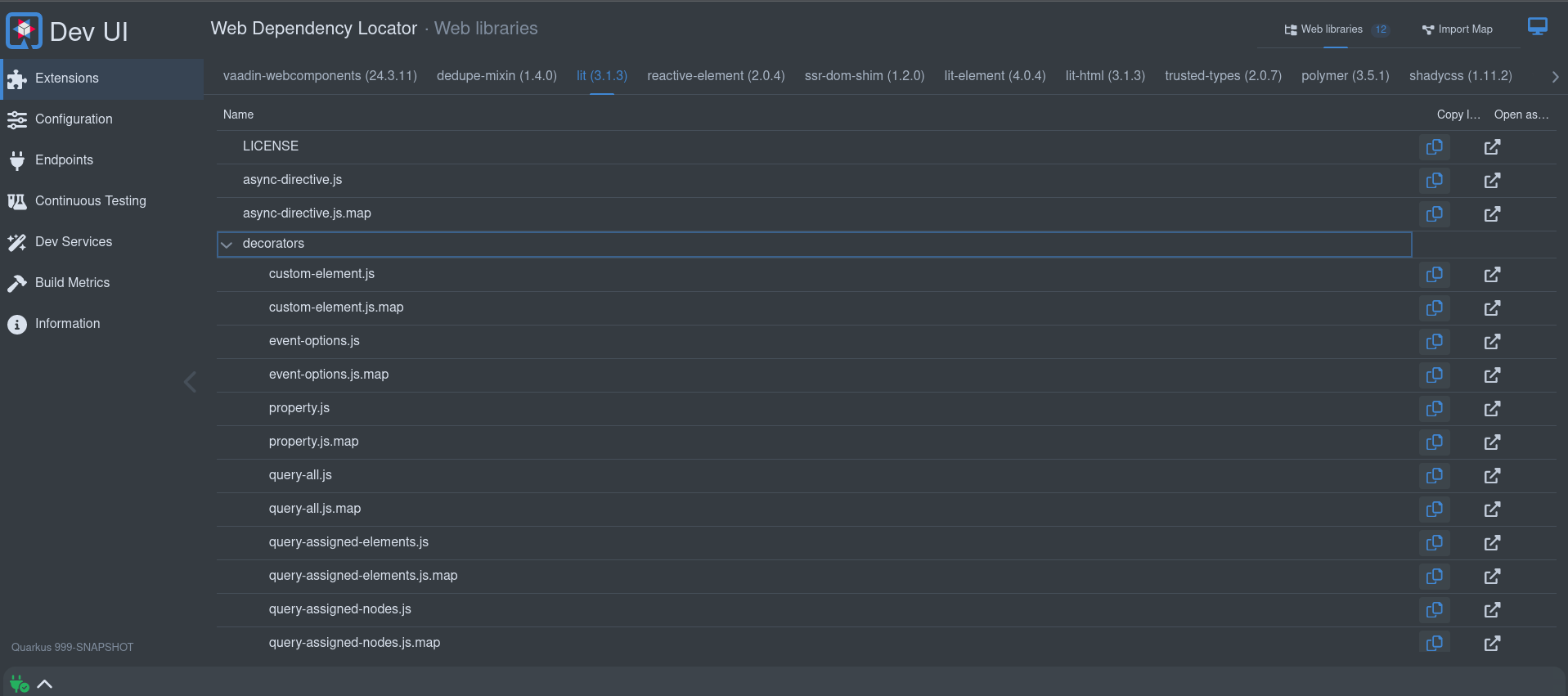
Task: Open async-directive.js in new window
Action: click(x=1492, y=181)
